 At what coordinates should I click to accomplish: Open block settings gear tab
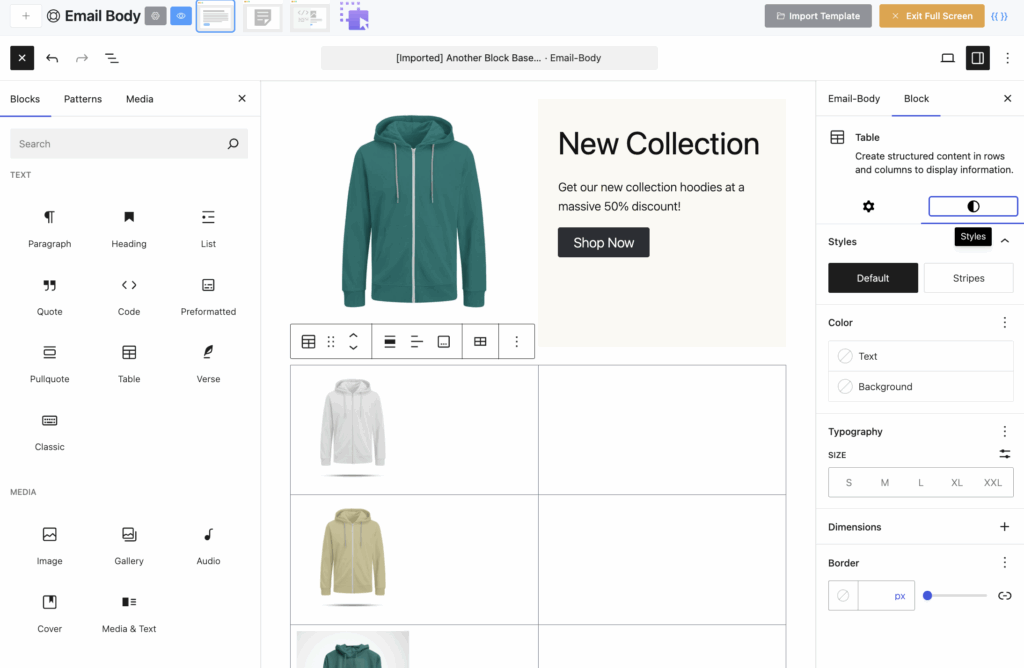coord(868,206)
